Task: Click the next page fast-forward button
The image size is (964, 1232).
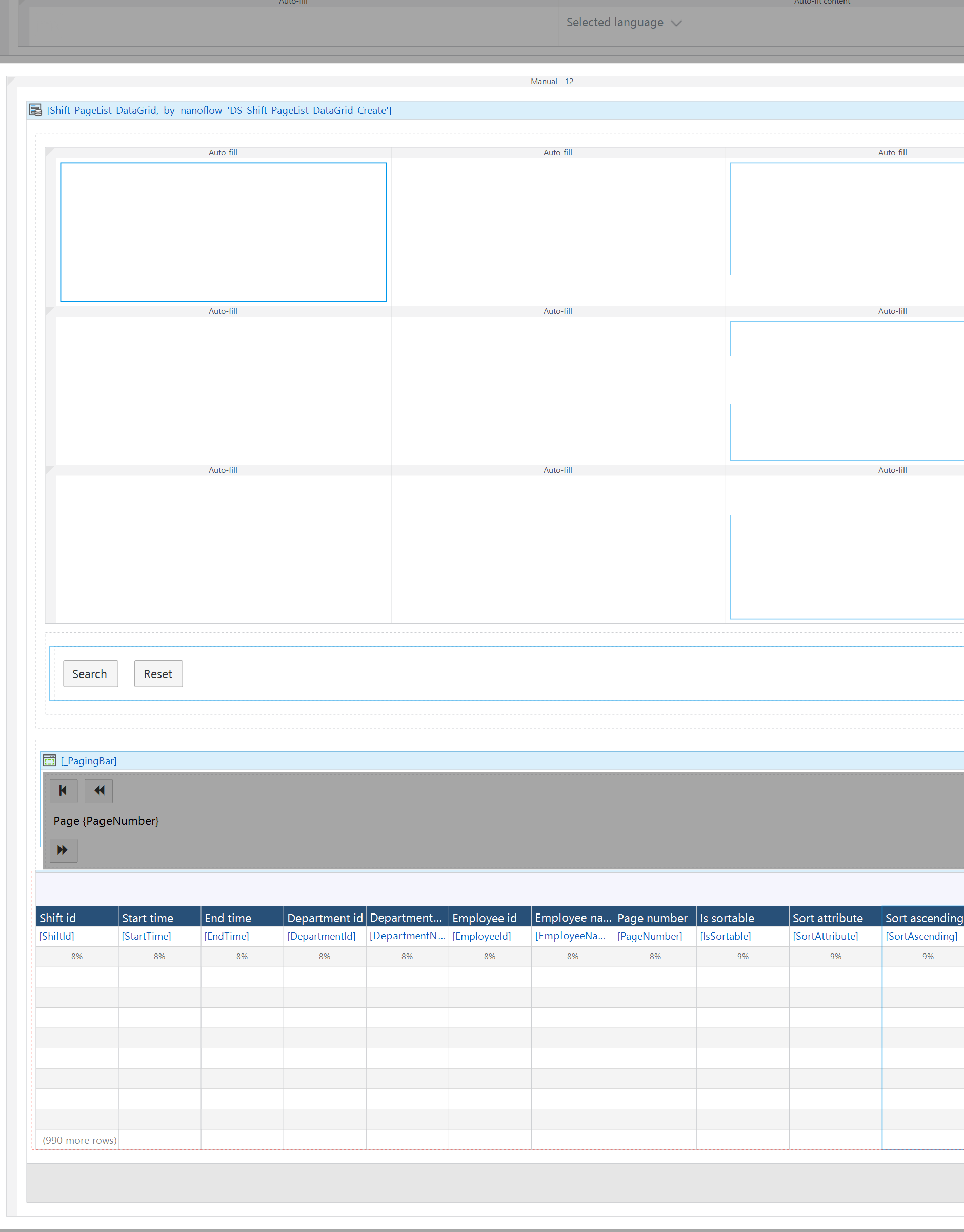Action: [x=63, y=850]
